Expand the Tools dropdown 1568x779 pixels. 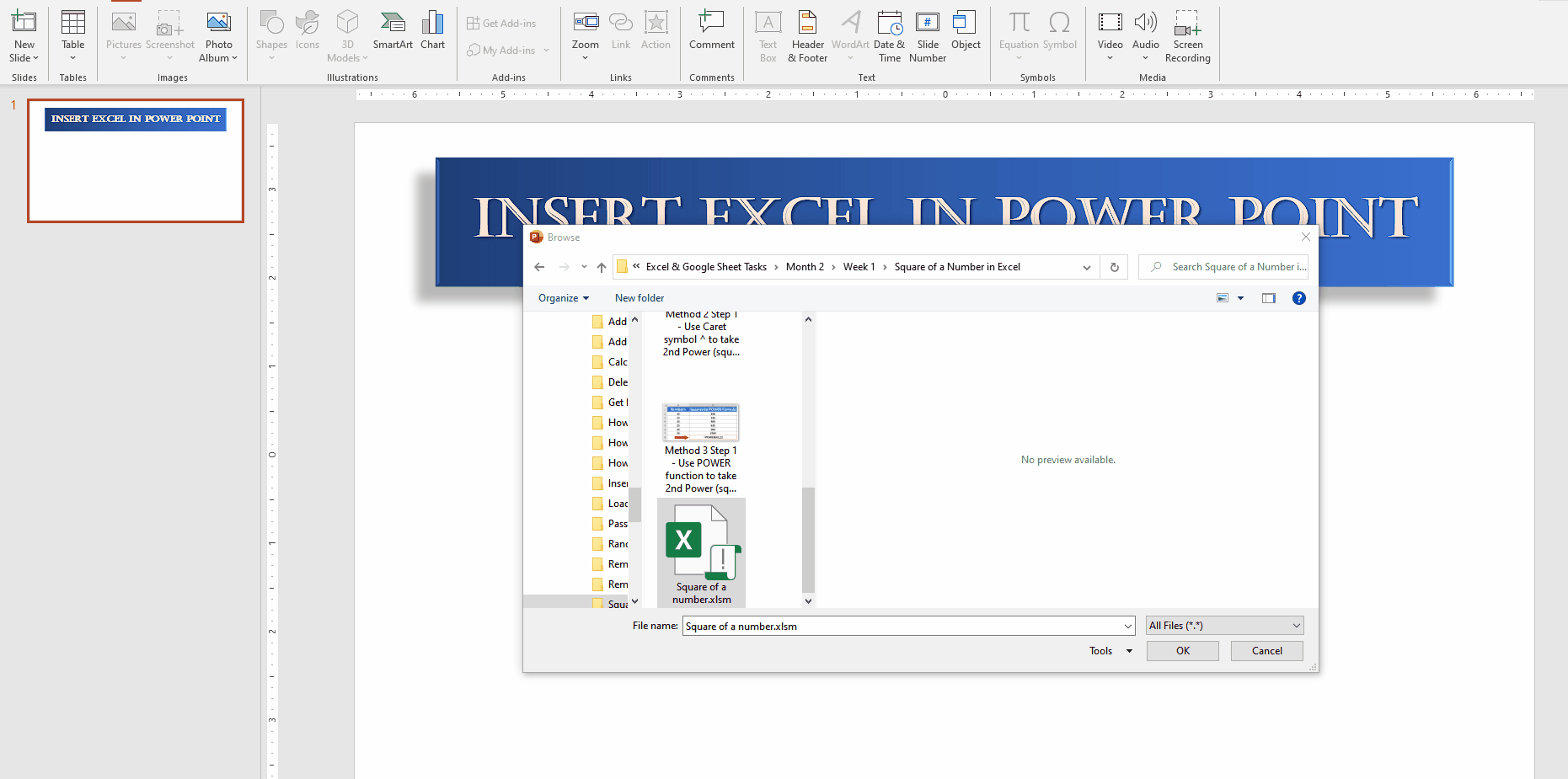click(x=1109, y=650)
